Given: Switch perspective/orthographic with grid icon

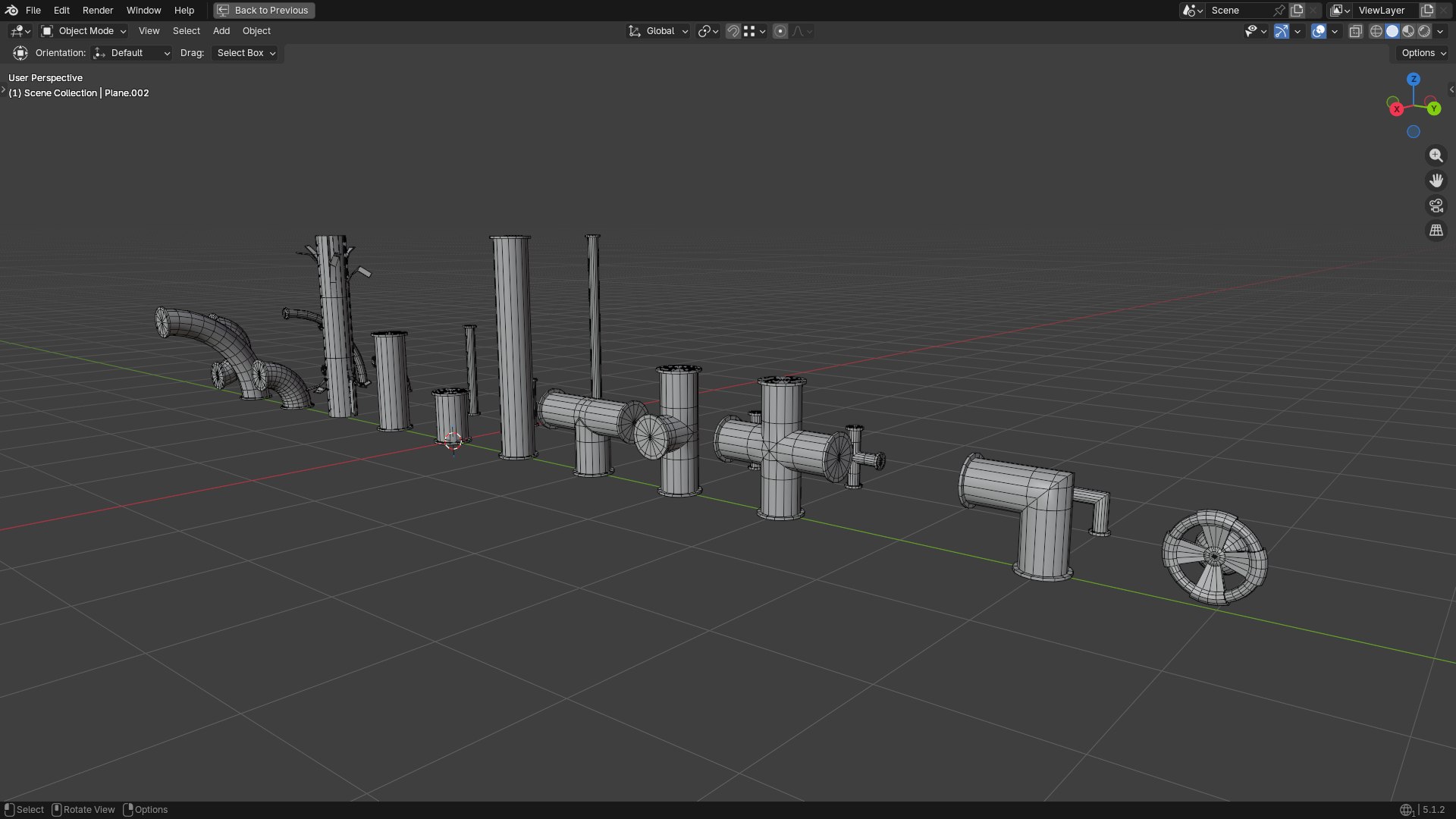Looking at the screenshot, I should 1436,231.
